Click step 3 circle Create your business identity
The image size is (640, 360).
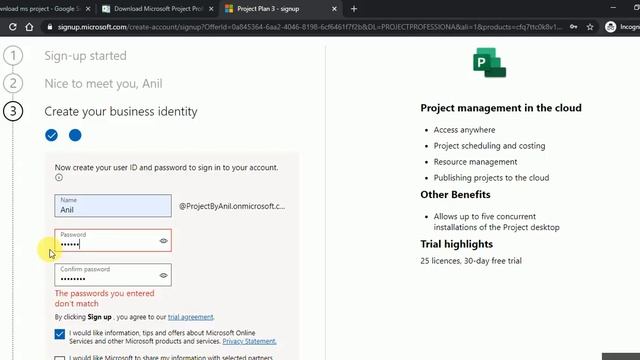click(13, 111)
